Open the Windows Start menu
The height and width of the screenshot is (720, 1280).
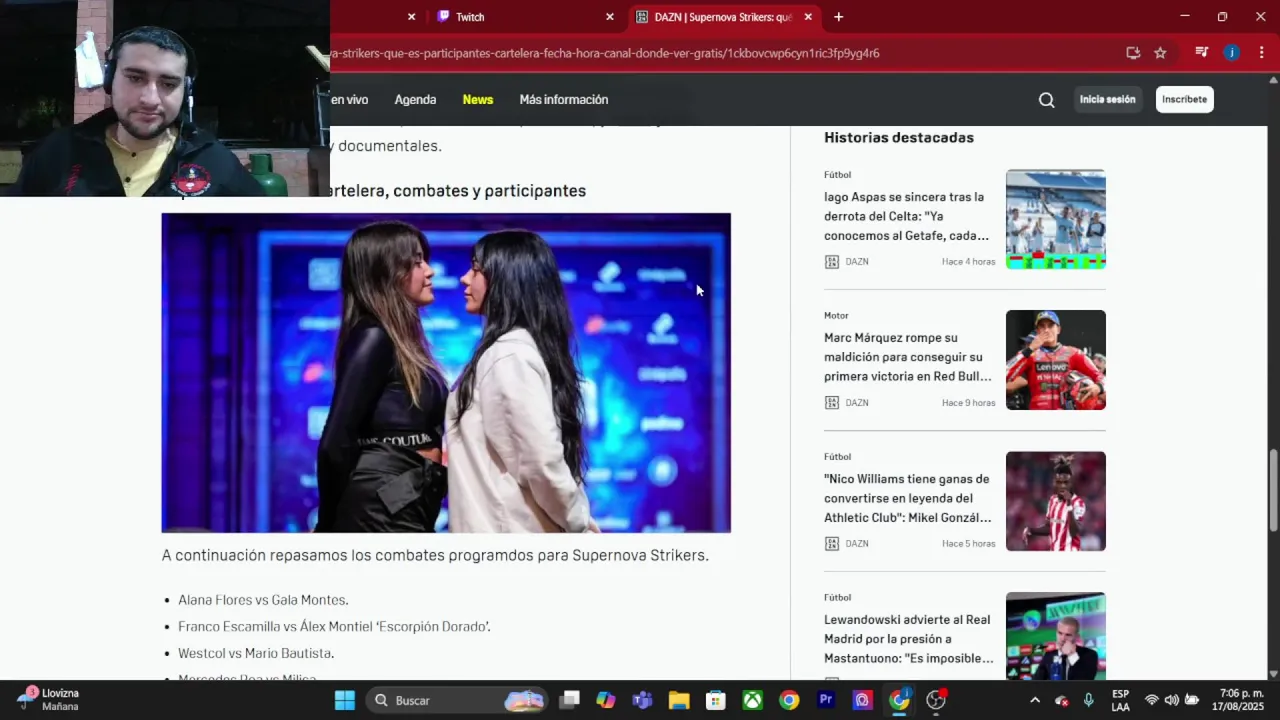point(344,700)
